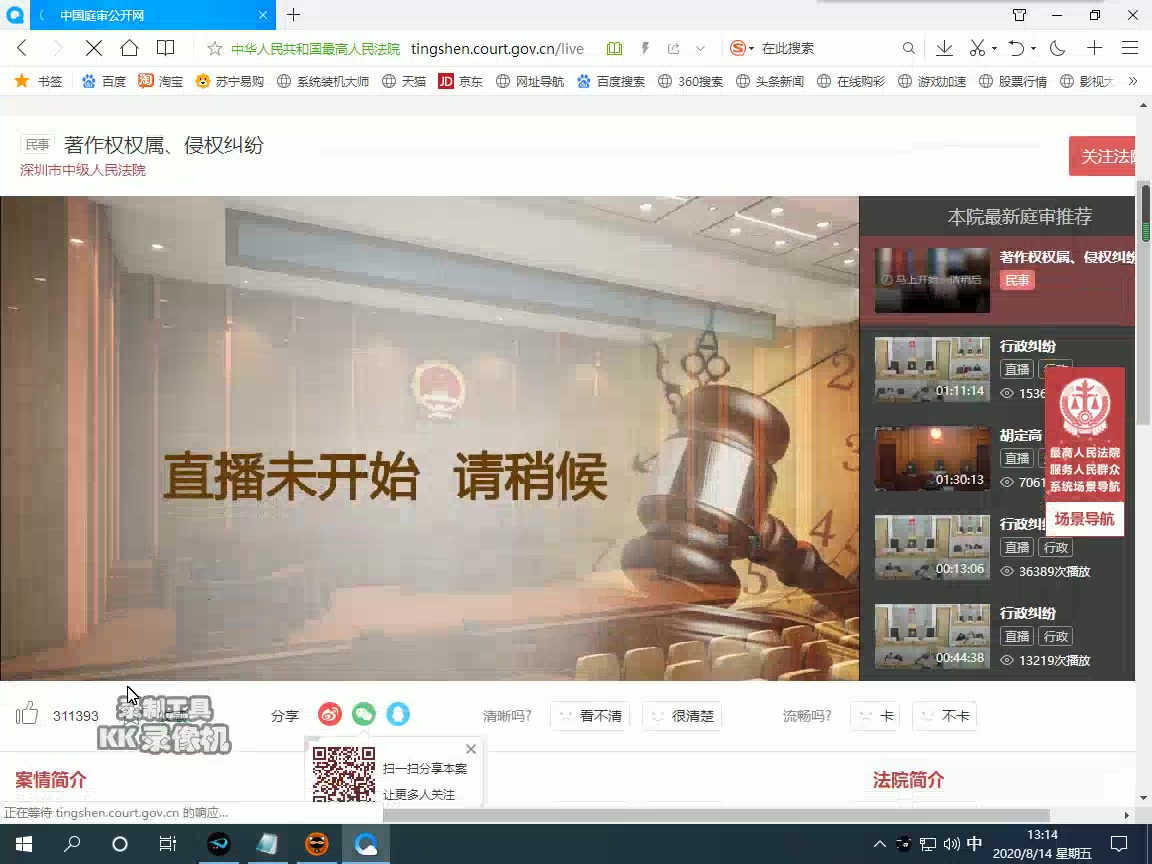Share via the QQ icon
1152x864 pixels.
pos(398,714)
